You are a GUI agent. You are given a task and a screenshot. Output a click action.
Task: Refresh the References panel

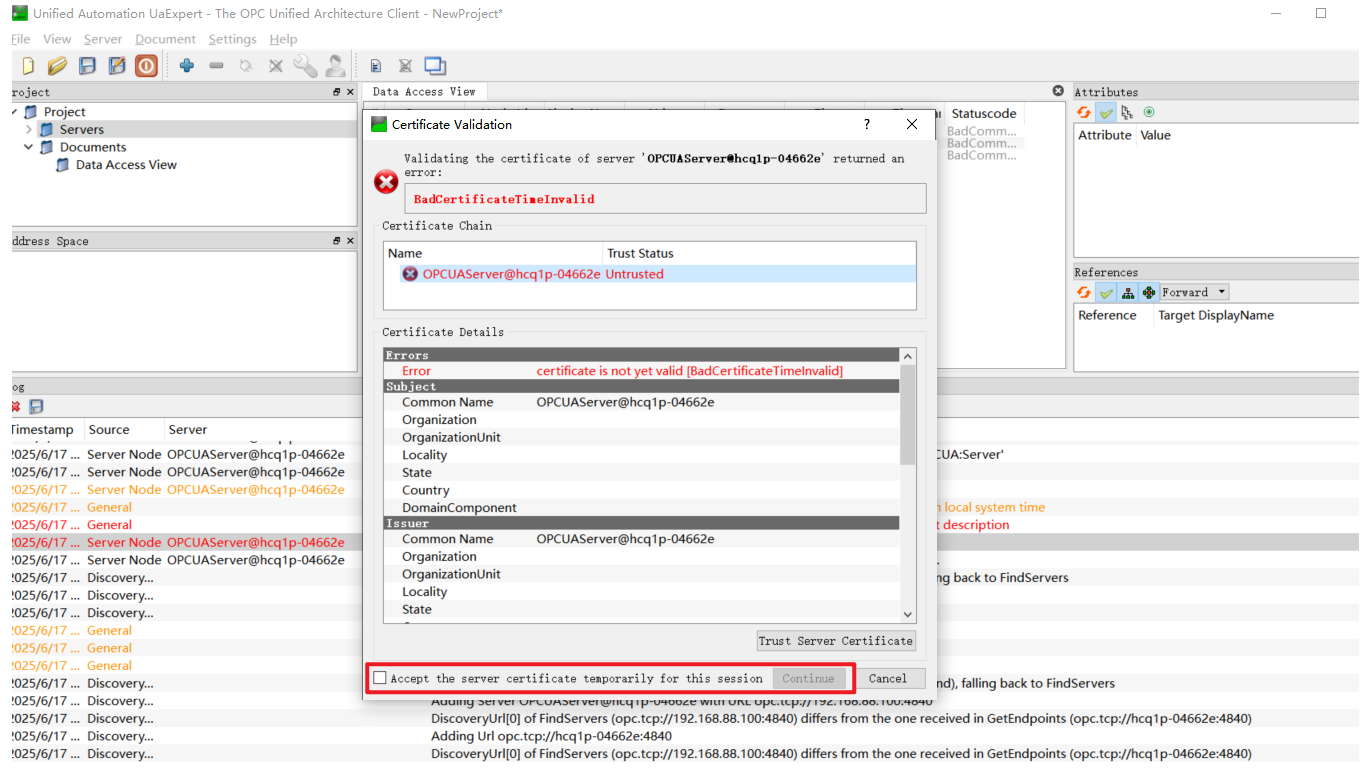point(1084,292)
